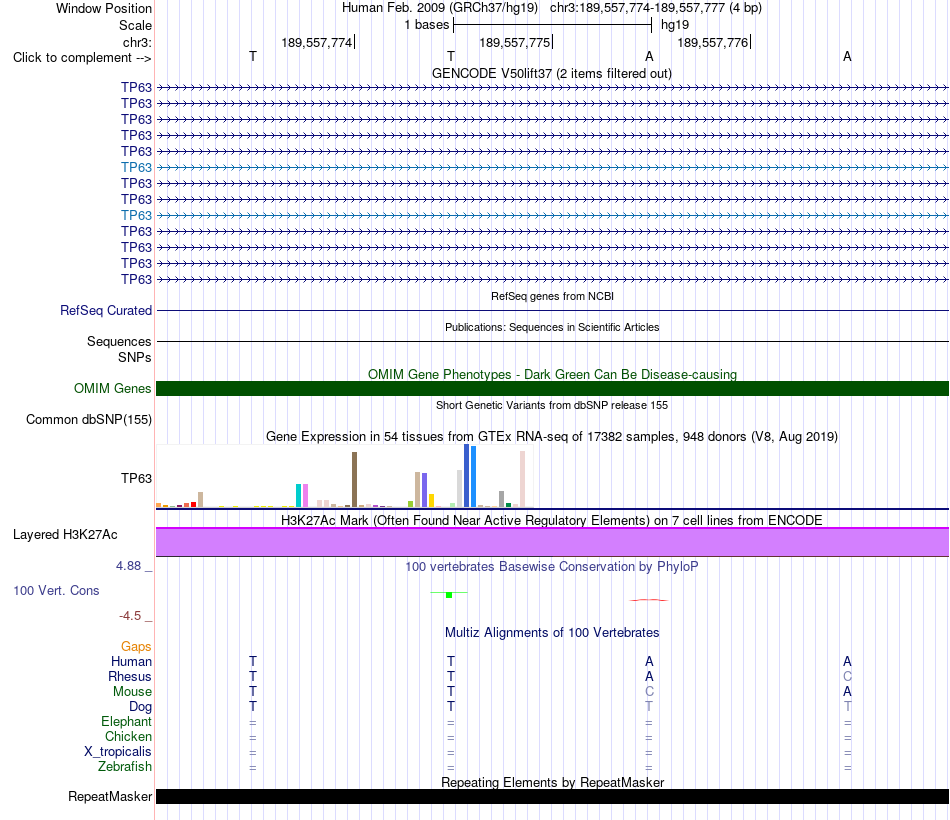Select the Rhesus alignment row label
Viewport: 950px width, 820px height.
[x=130, y=676]
